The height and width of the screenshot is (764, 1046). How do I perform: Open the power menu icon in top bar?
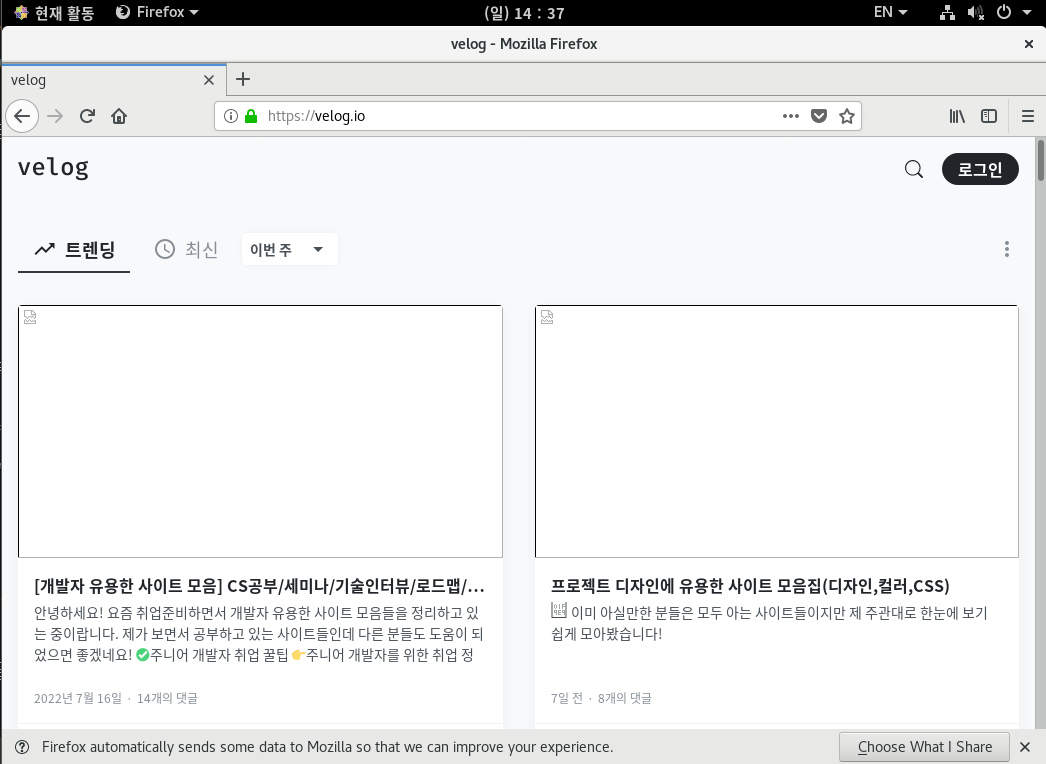coord(1004,12)
